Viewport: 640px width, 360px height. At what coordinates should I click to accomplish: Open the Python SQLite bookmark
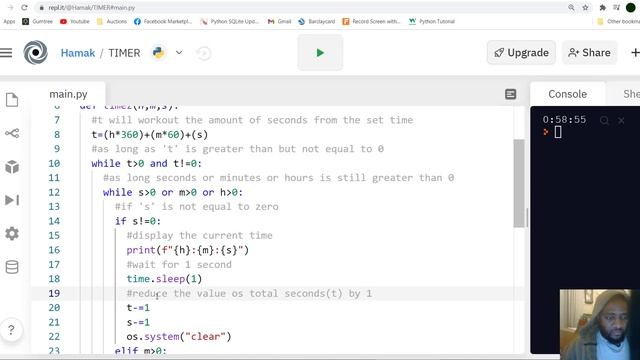229,21
